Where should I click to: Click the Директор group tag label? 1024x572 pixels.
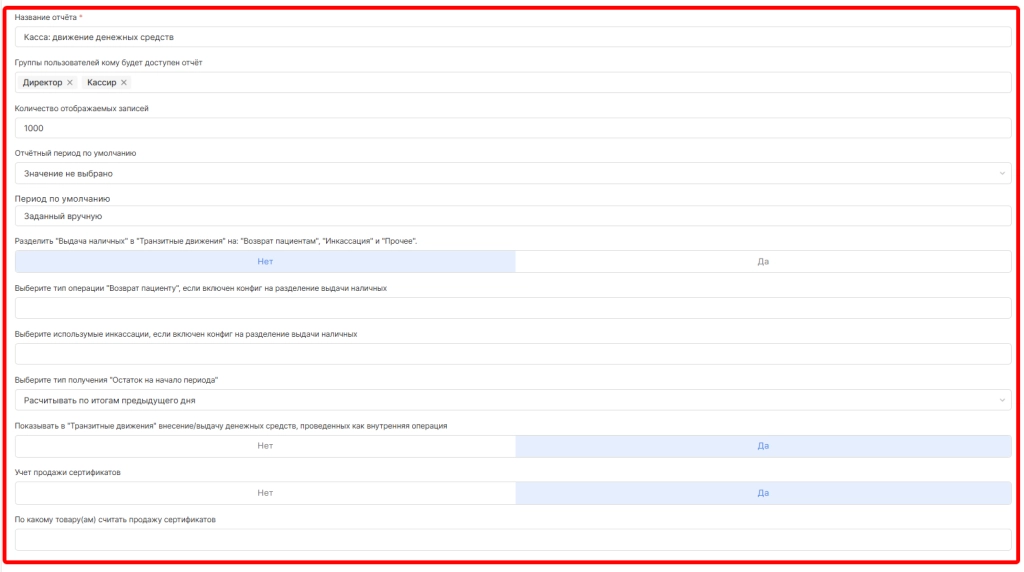point(42,82)
